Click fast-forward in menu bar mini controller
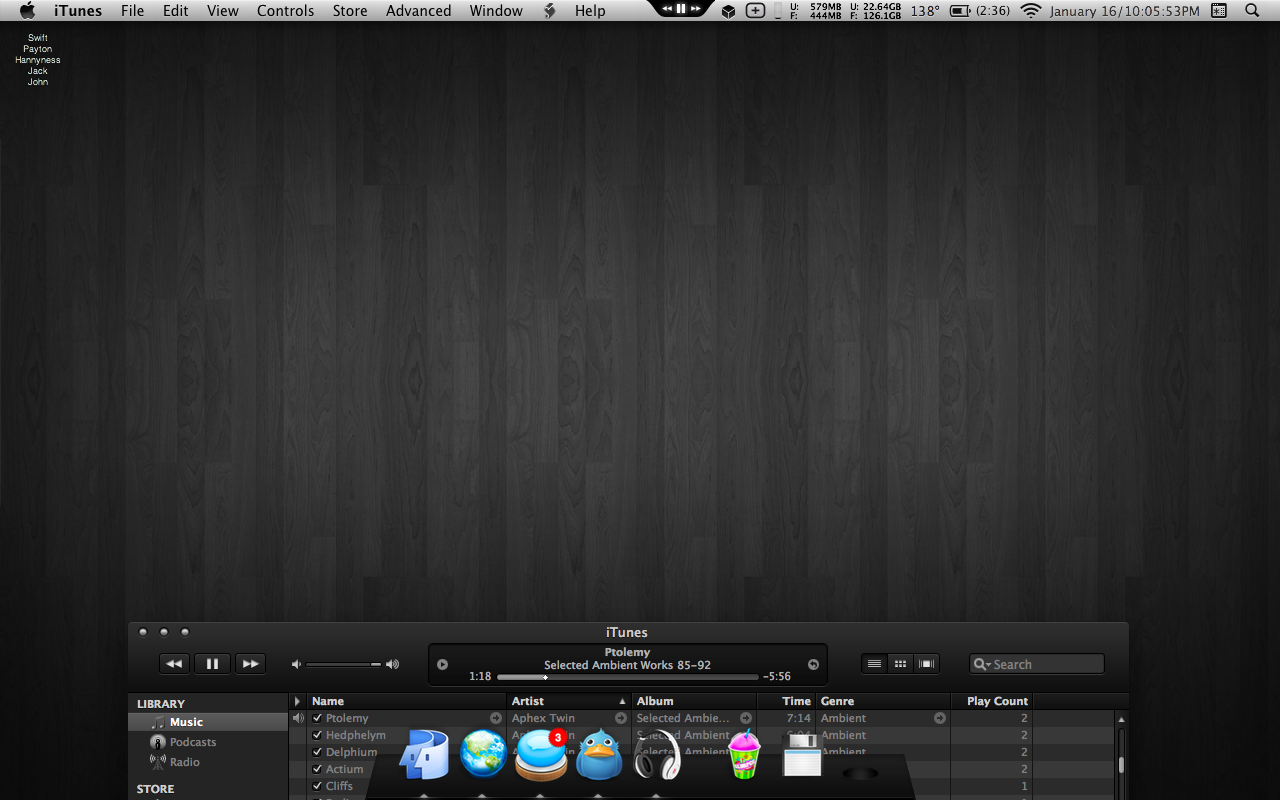1280x800 pixels. pos(695,8)
